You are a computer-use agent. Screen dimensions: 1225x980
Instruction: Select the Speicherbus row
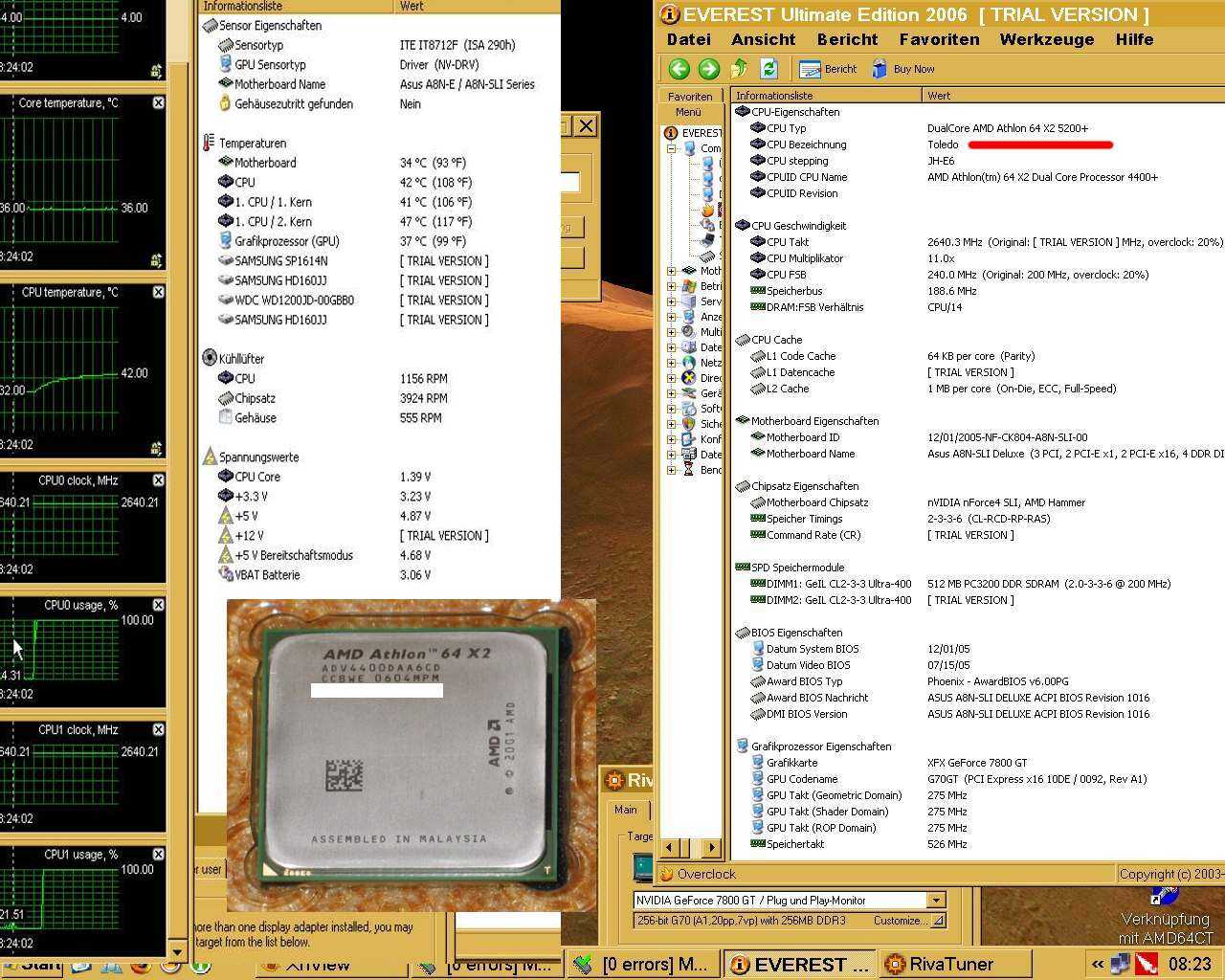978,291
